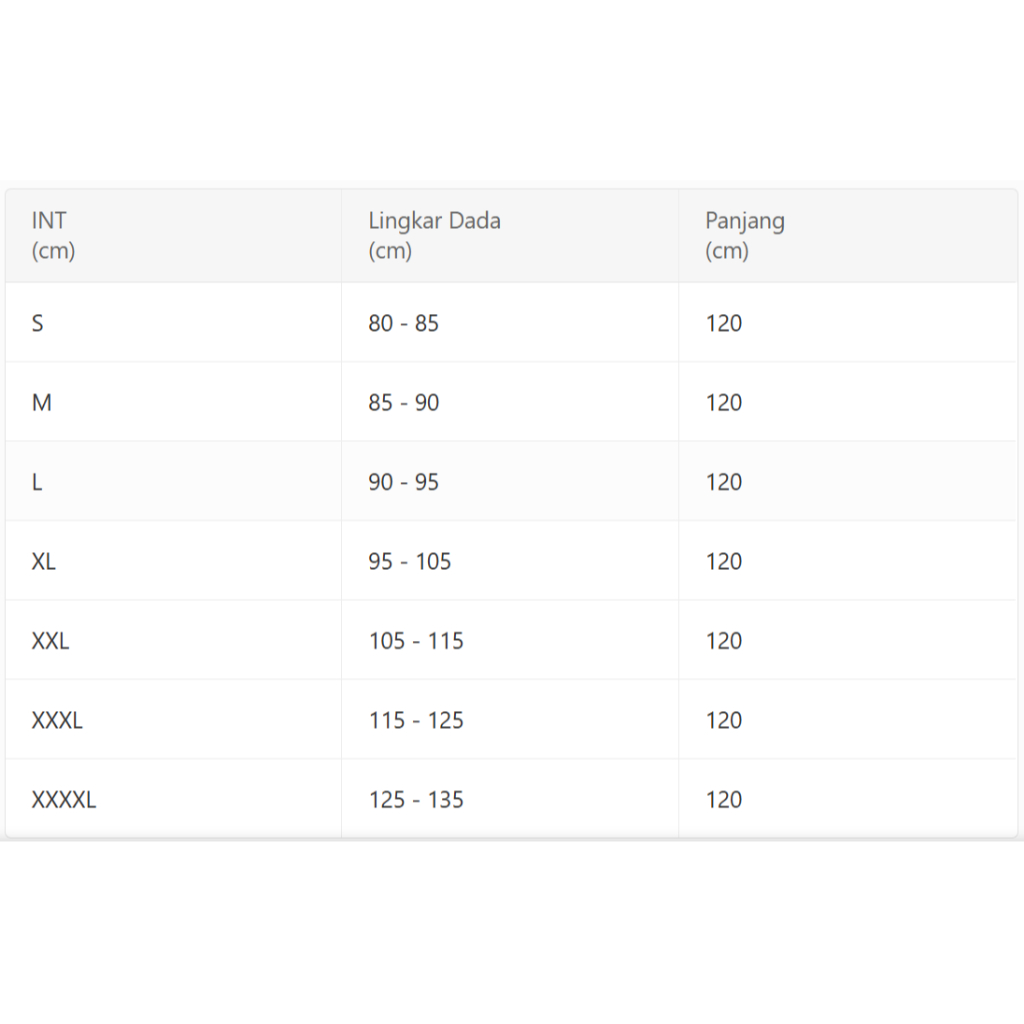1024x1024 pixels.
Task: Click the 105 - 115 chest measurement
Action: [416, 641]
